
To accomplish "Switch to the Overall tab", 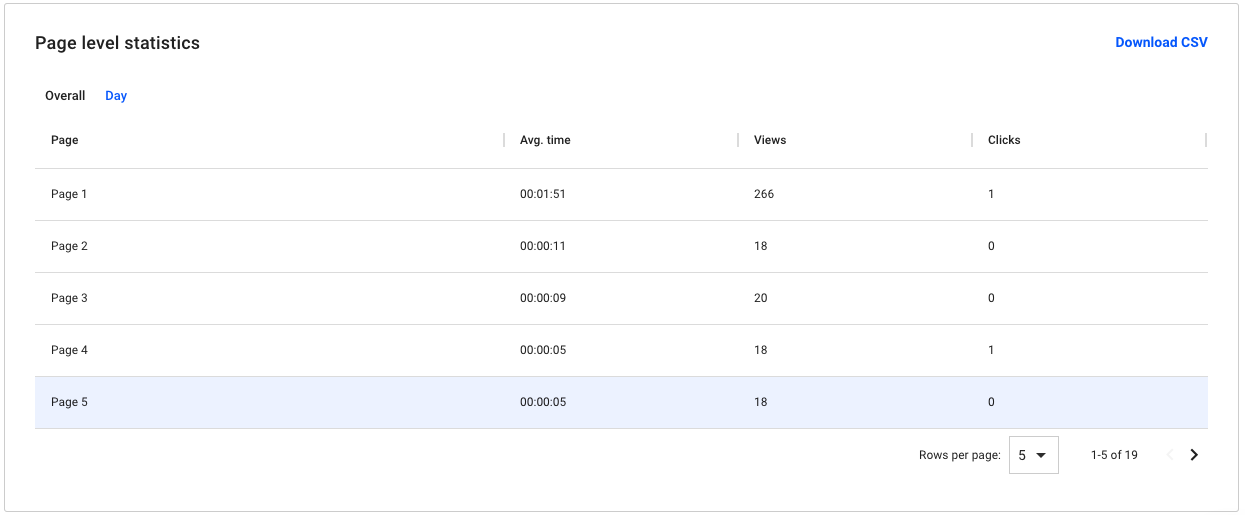I will 65,96.
